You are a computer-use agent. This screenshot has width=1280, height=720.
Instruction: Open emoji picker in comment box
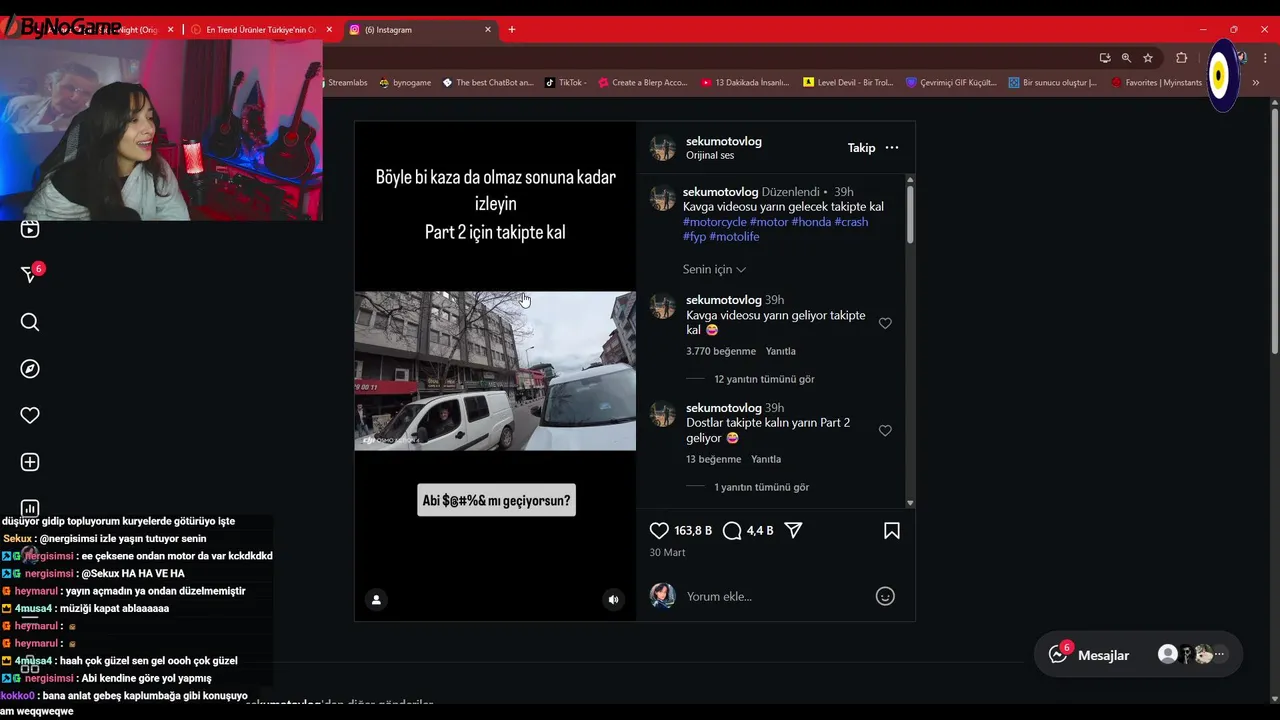click(x=885, y=596)
